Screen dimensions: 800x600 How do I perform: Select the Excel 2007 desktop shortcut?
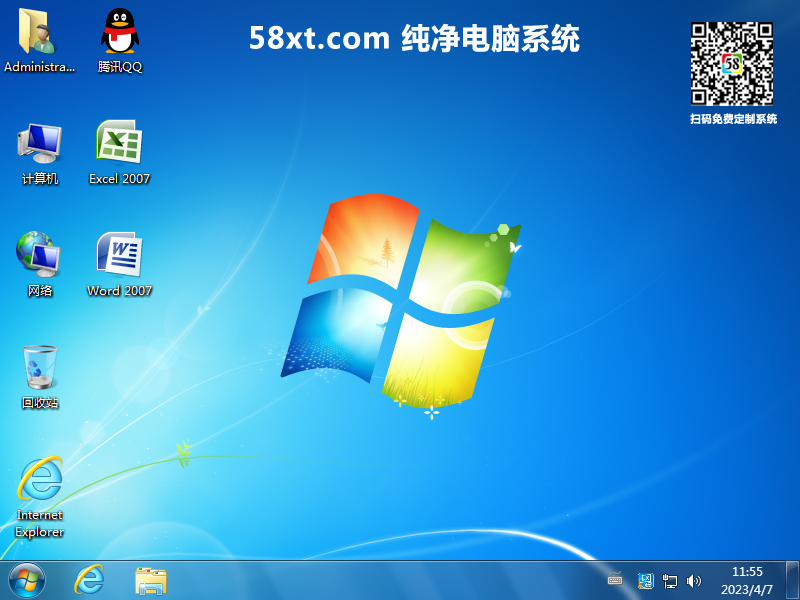point(119,152)
